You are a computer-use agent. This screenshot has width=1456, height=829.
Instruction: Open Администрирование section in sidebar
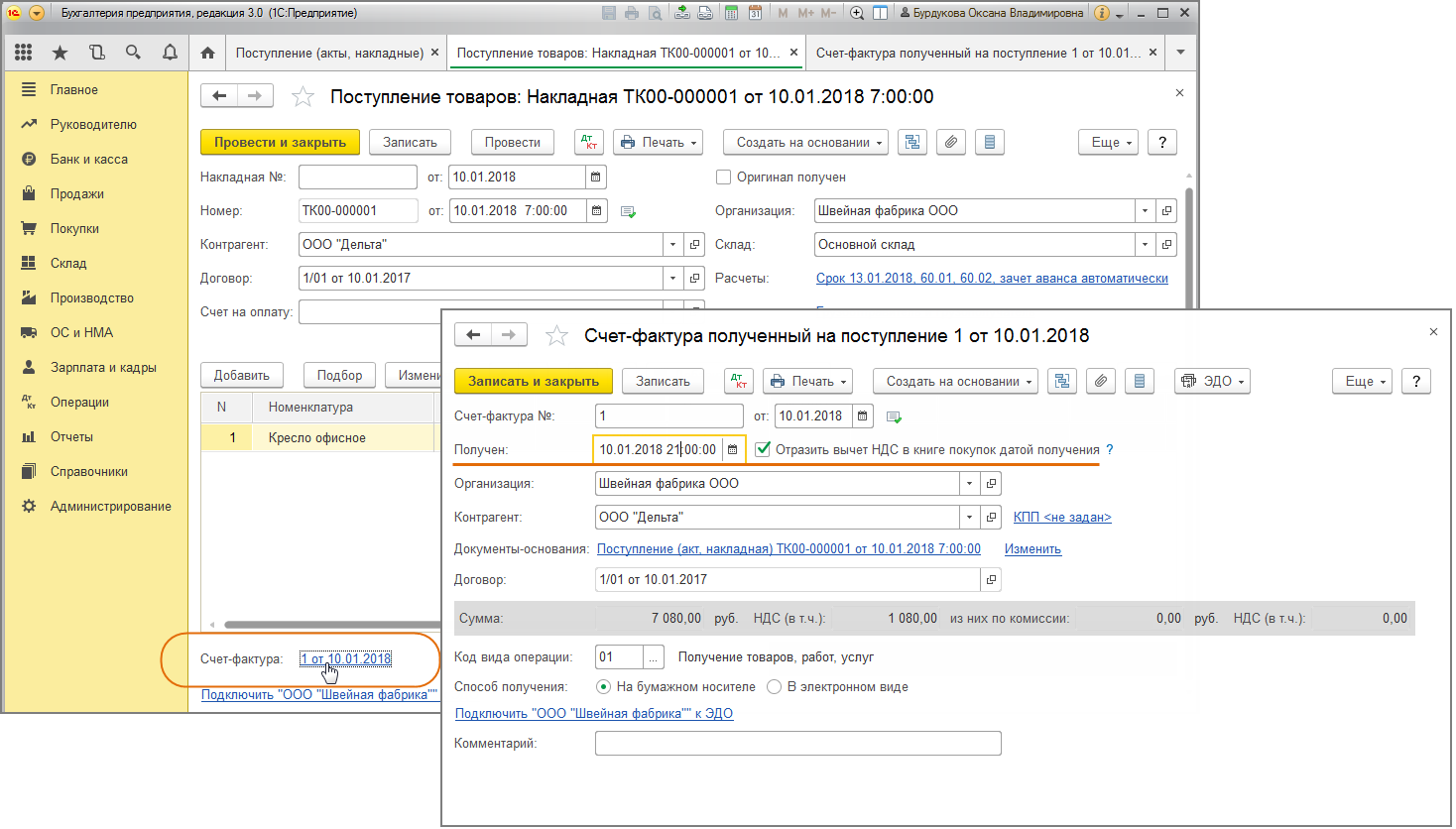[111, 506]
